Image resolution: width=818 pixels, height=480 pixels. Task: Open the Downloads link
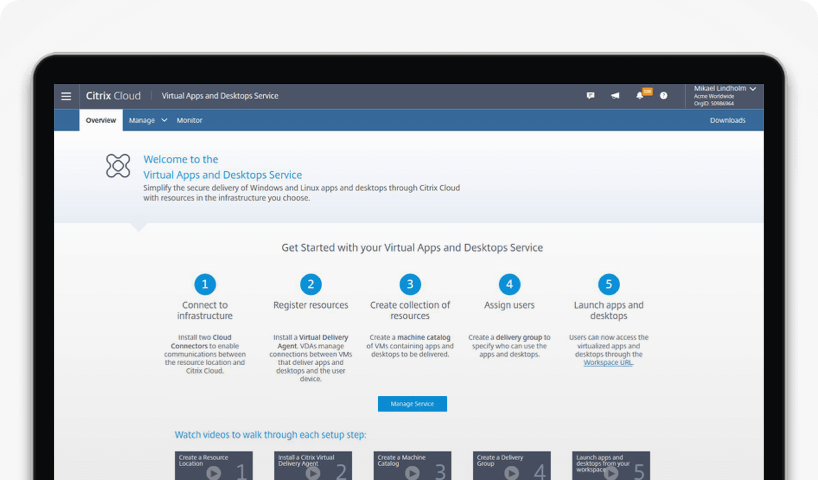727,120
